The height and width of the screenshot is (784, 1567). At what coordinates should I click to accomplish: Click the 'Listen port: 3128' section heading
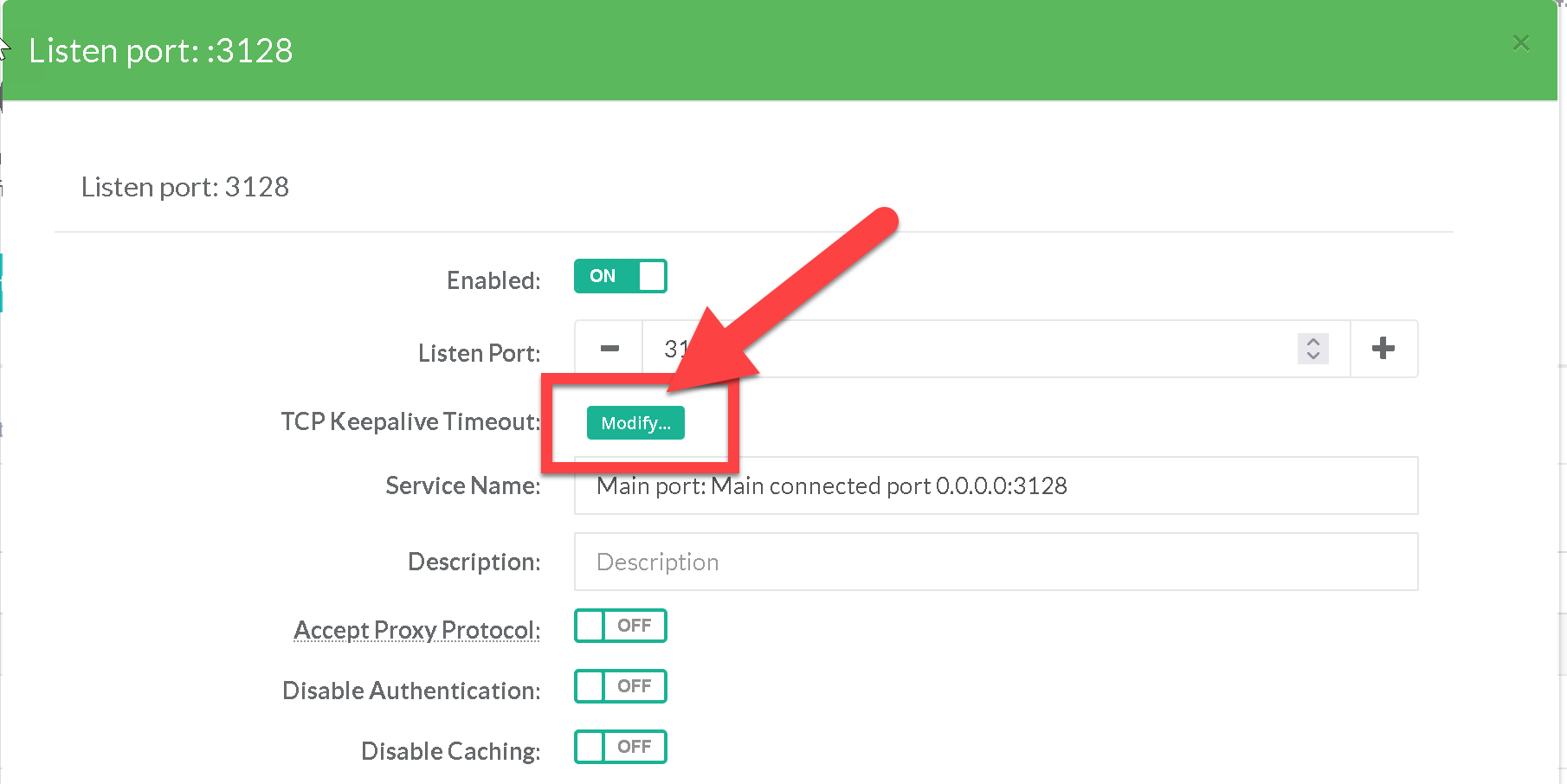[185, 187]
